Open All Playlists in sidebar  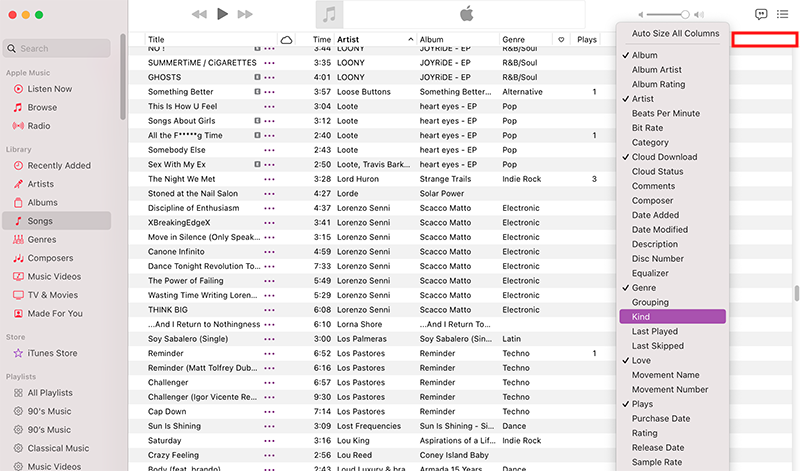tap(50, 392)
